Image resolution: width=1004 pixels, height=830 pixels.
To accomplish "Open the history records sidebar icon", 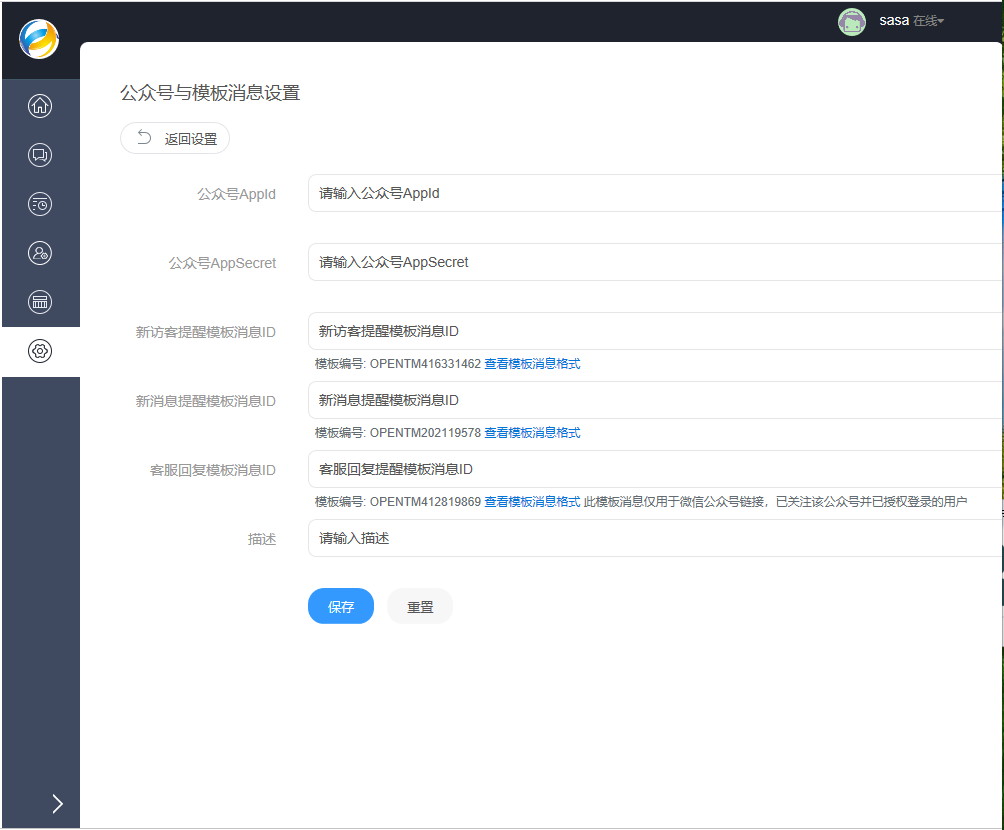I will click(x=40, y=204).
